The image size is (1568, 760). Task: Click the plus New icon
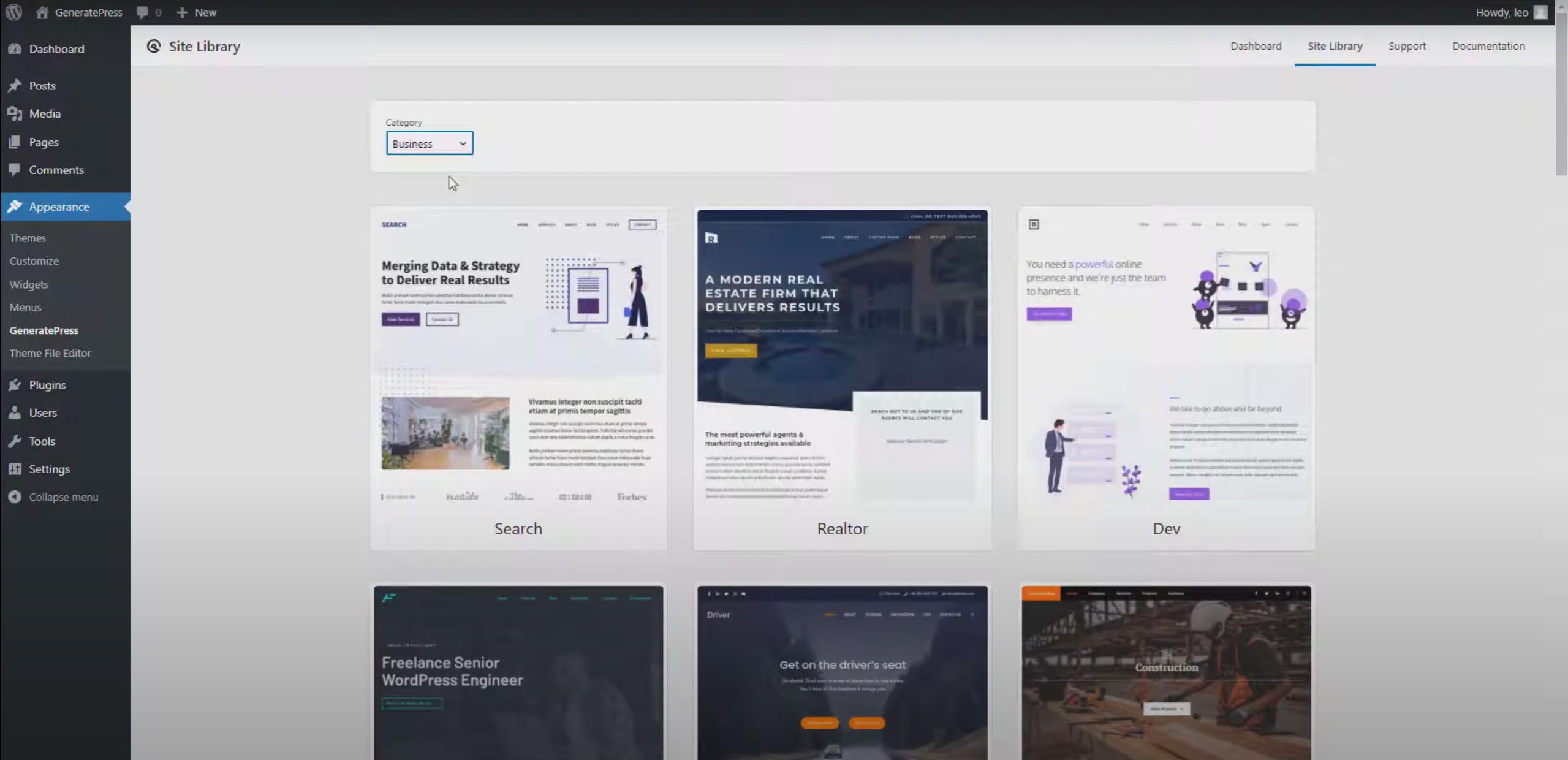tap(182, 12)
